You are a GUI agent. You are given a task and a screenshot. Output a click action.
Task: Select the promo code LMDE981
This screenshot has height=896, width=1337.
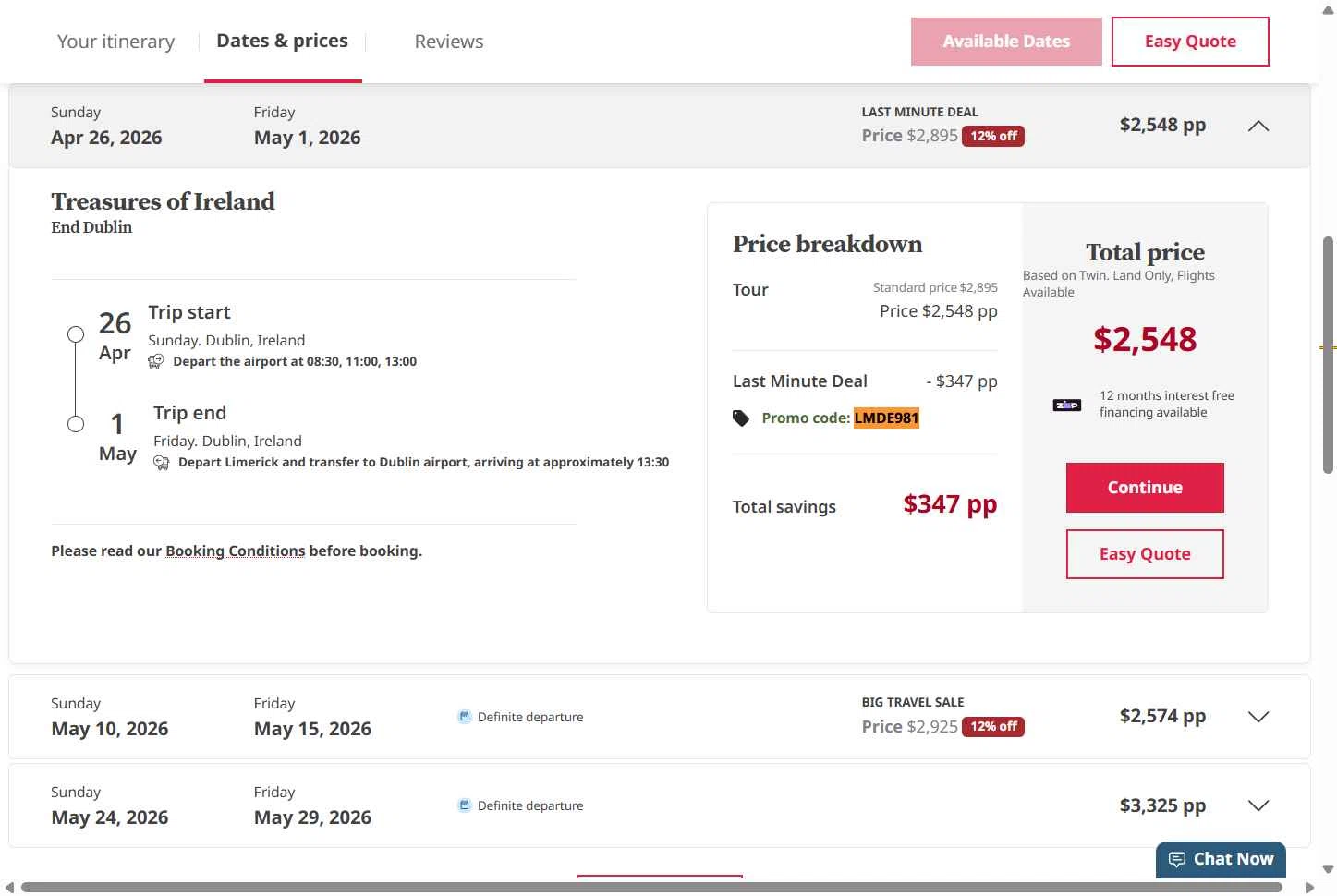point(886,418)
